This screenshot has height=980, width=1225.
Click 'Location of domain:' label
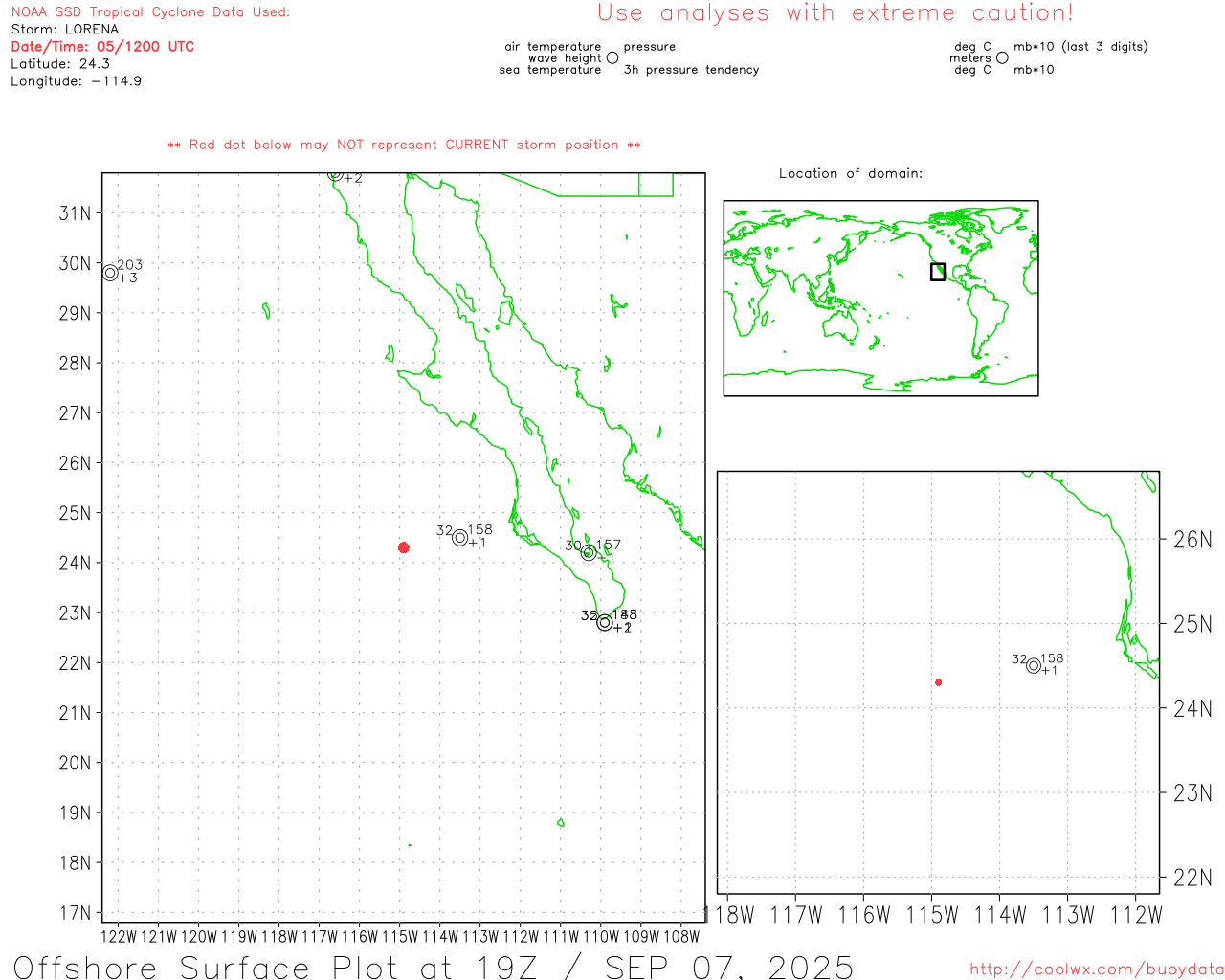(851, 174)
